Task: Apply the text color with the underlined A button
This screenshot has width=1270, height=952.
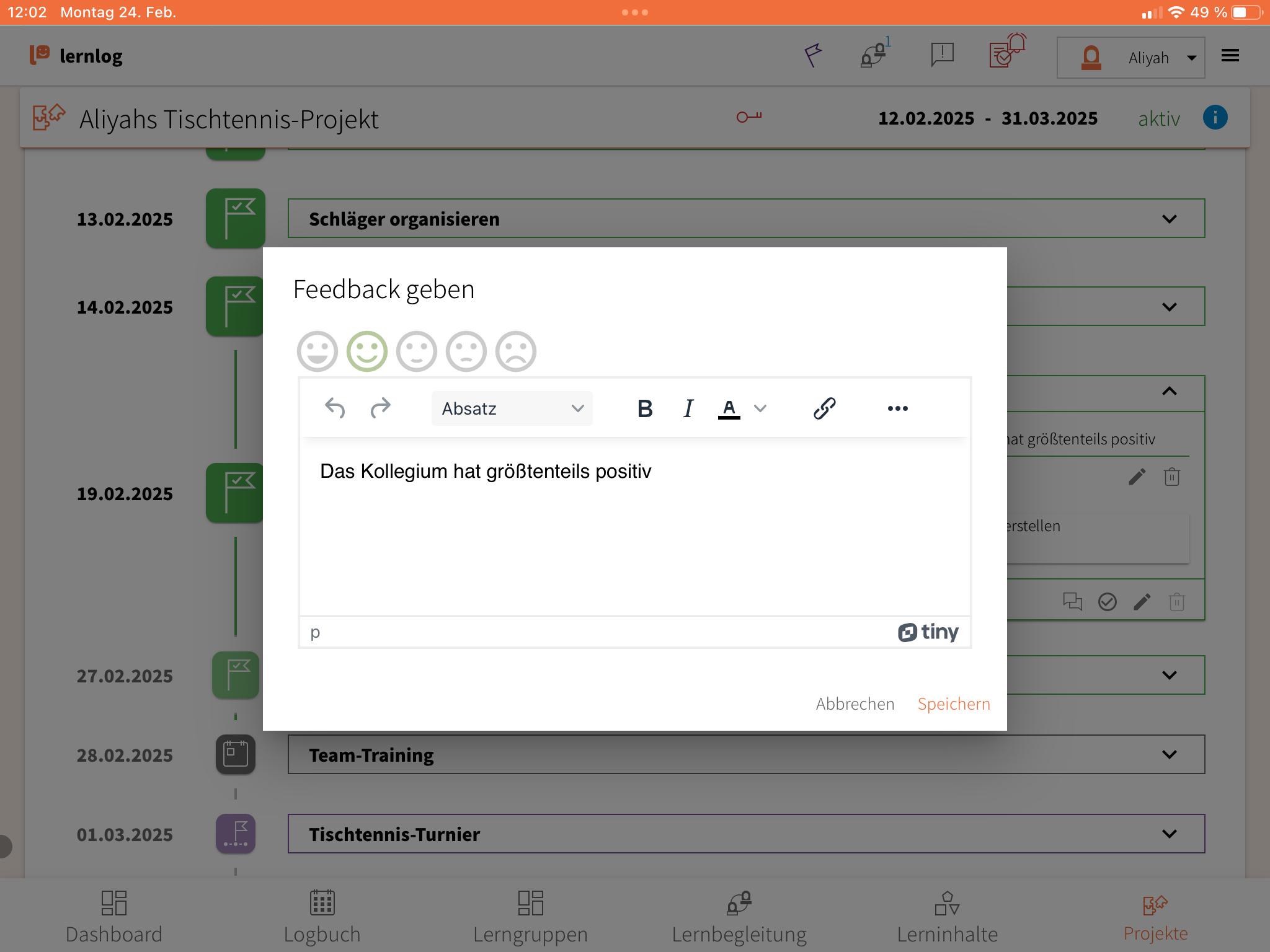Action: click(729, 408)
